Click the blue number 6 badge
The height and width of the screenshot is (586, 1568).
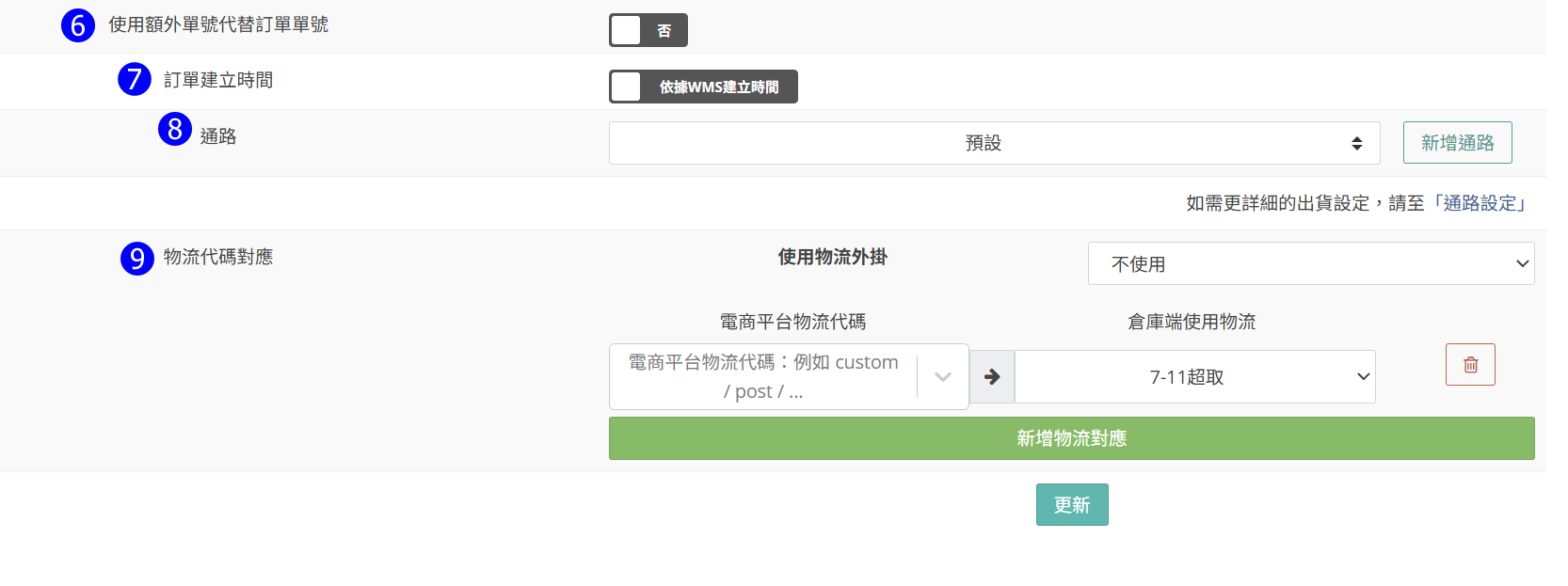tap(78, 25)
